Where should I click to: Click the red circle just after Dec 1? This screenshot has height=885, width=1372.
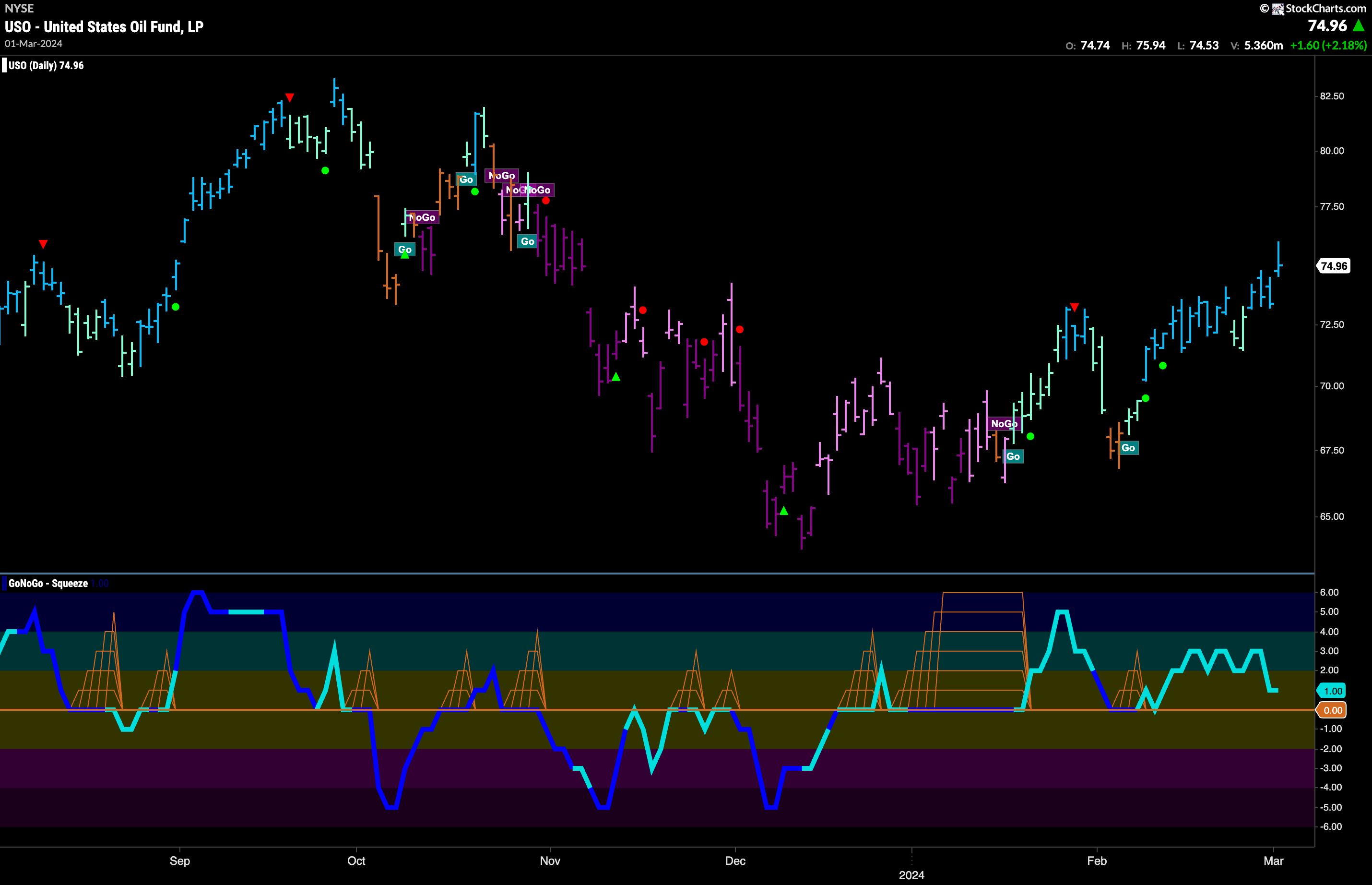(740, 329)
